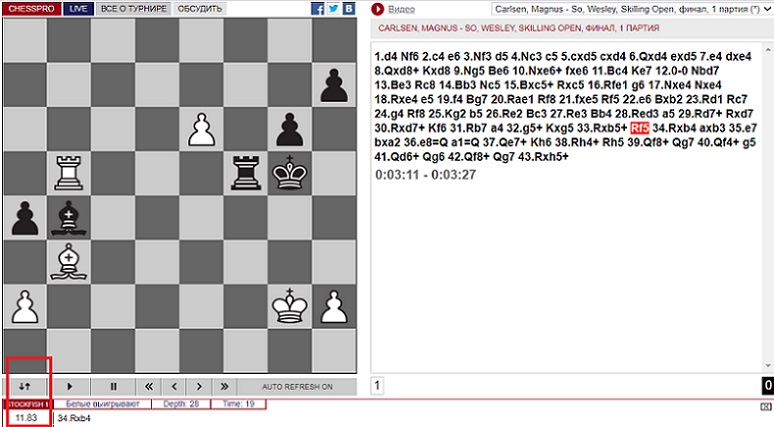Click the CHESSPRO logo
The width and height of the screenshot is (774, 427).
pyautogui.click(x=32, y=8)
